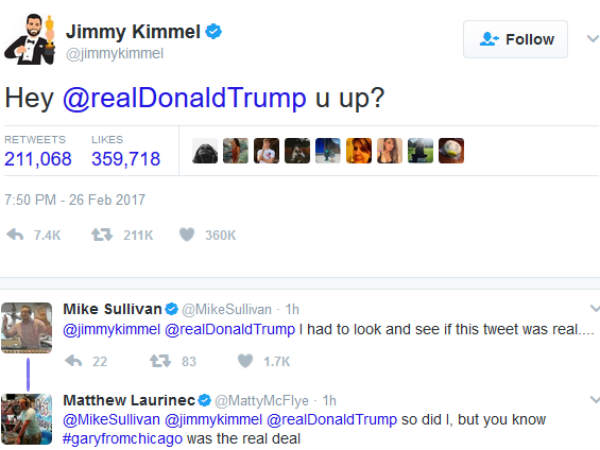View the 211,068 retweets list
Image resolution: width=600 pixels, height=450 pixels.
tap(38, 159)
